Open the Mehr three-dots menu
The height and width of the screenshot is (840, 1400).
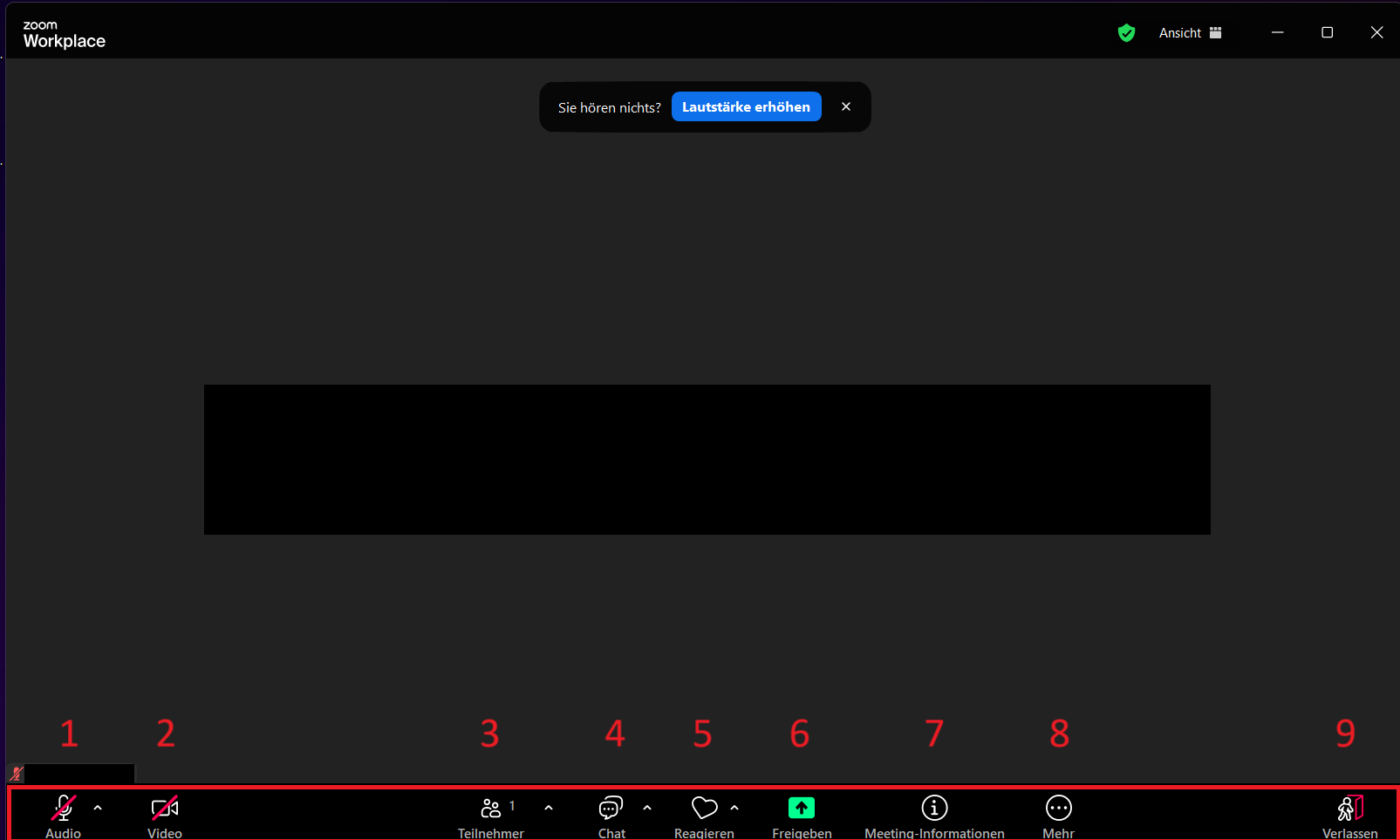(x=1058, y=809)
